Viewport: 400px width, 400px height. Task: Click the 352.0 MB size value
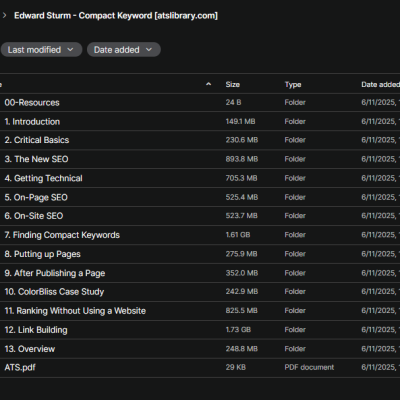click(x=242, y=273)
